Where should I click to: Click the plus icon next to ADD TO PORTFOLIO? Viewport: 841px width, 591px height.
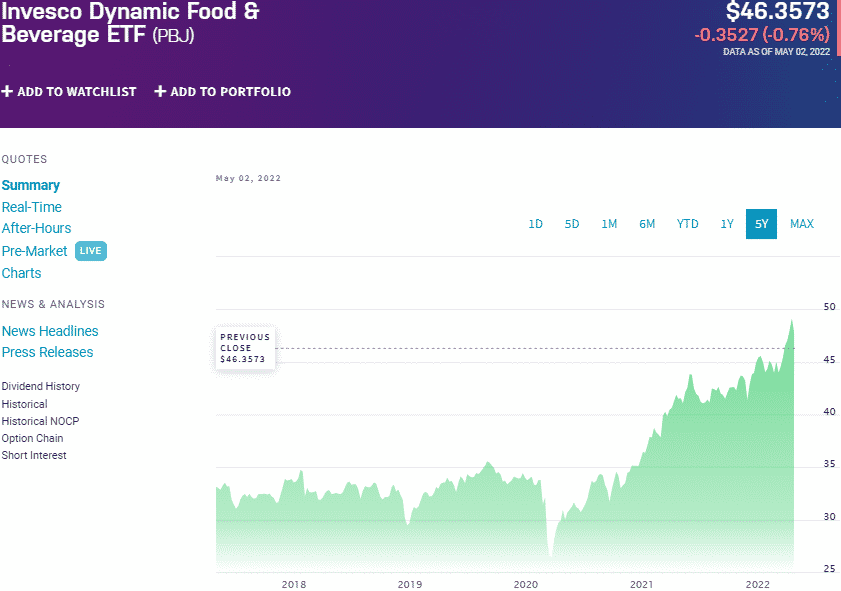pos(160,91)
